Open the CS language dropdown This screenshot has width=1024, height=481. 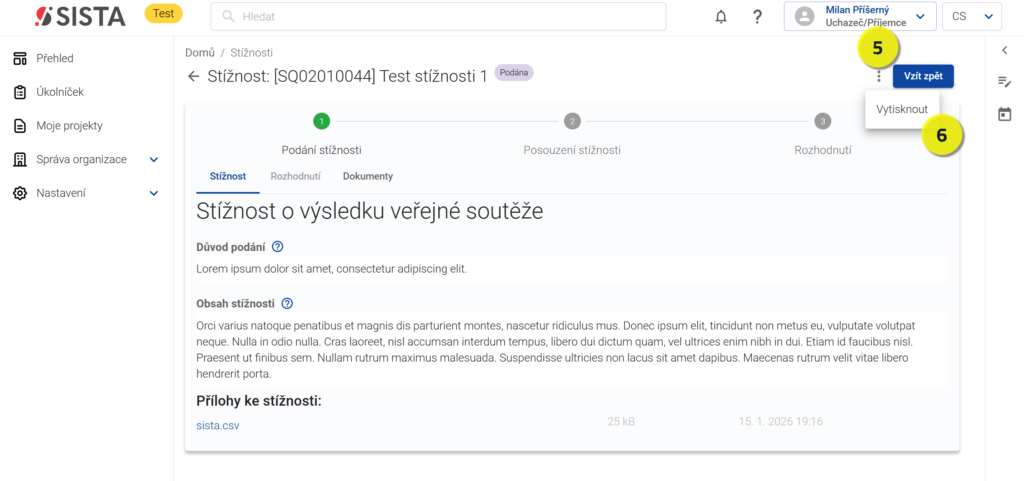pos(971,17)
